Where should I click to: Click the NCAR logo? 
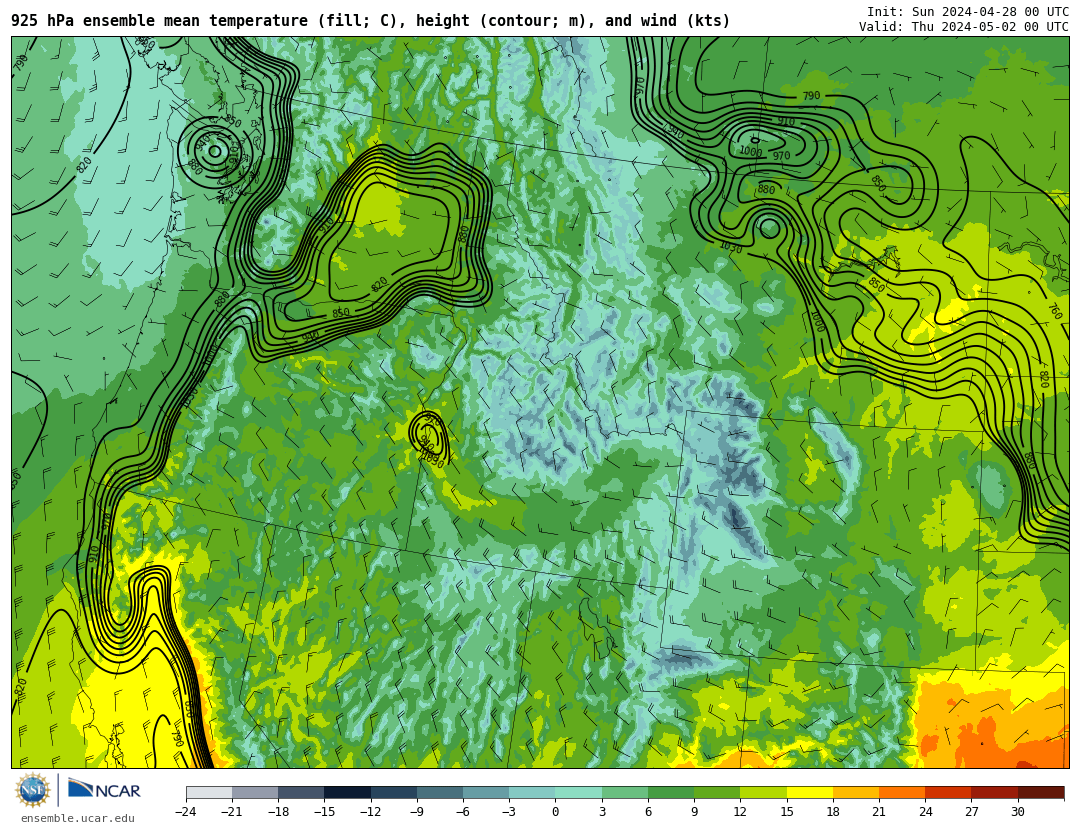(x=105, y=790)
